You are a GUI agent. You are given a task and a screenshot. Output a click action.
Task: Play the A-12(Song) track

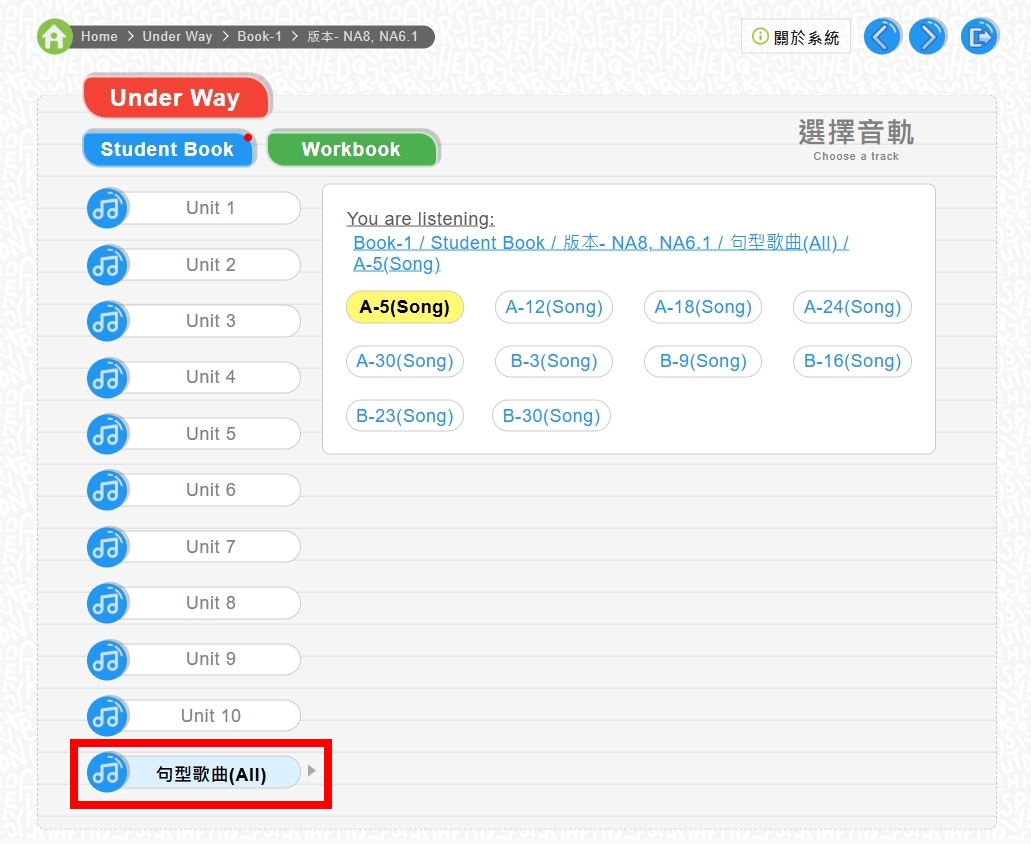click(554, 307)
